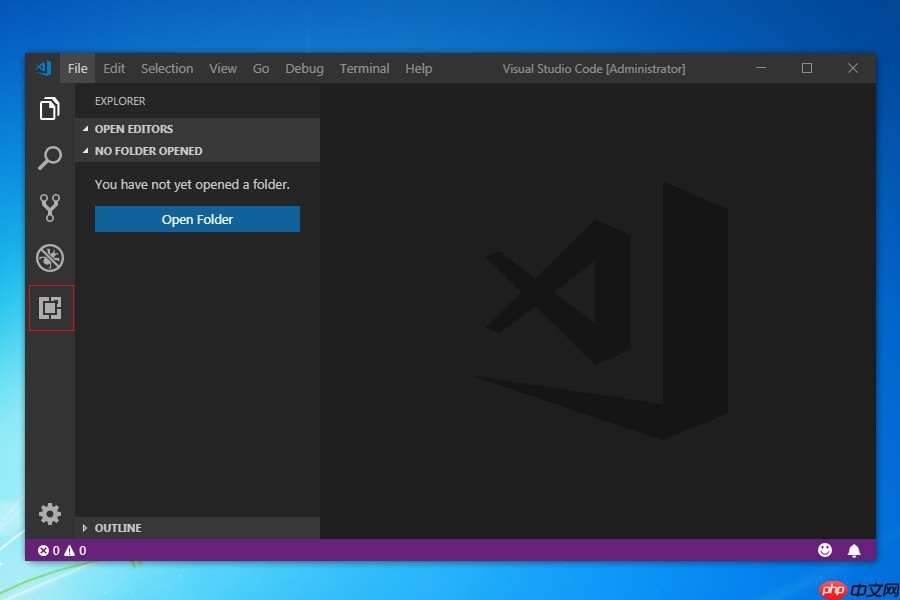Open the Explorer view in activity bar
Image resolution: width=900 pixels, height=600 pixels.
click(x=50, y=109)
